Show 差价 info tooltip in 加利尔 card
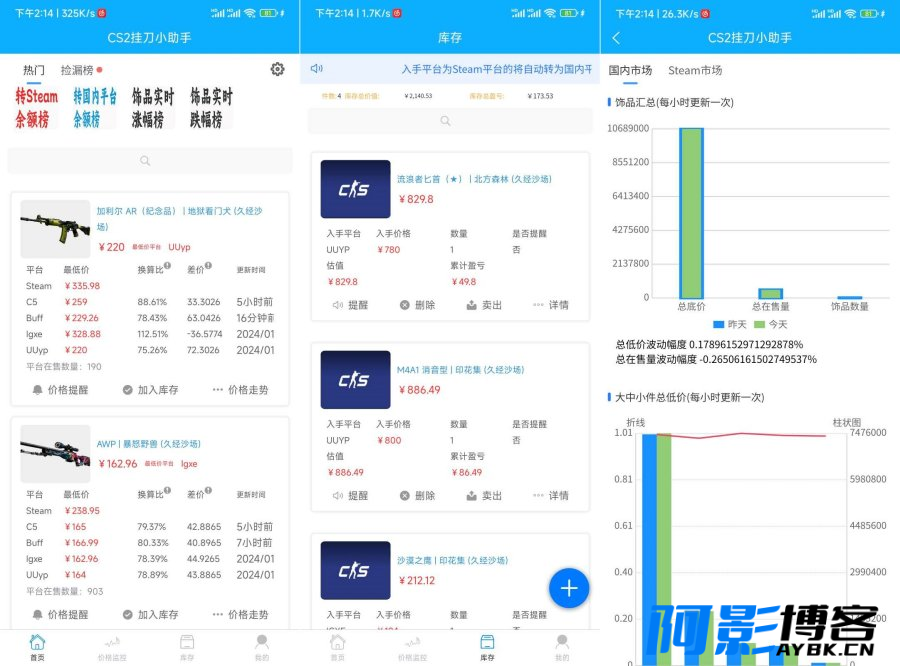Image resolution: width=900 pixels, height=666 pixels. coord(208,266)
